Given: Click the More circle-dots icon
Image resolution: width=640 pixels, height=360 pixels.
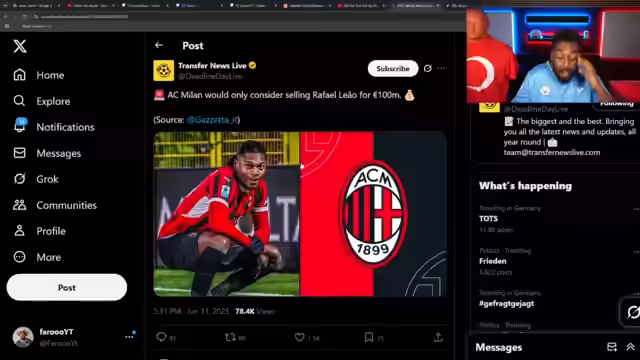Looking at the screenshot, I should point(19,257).
